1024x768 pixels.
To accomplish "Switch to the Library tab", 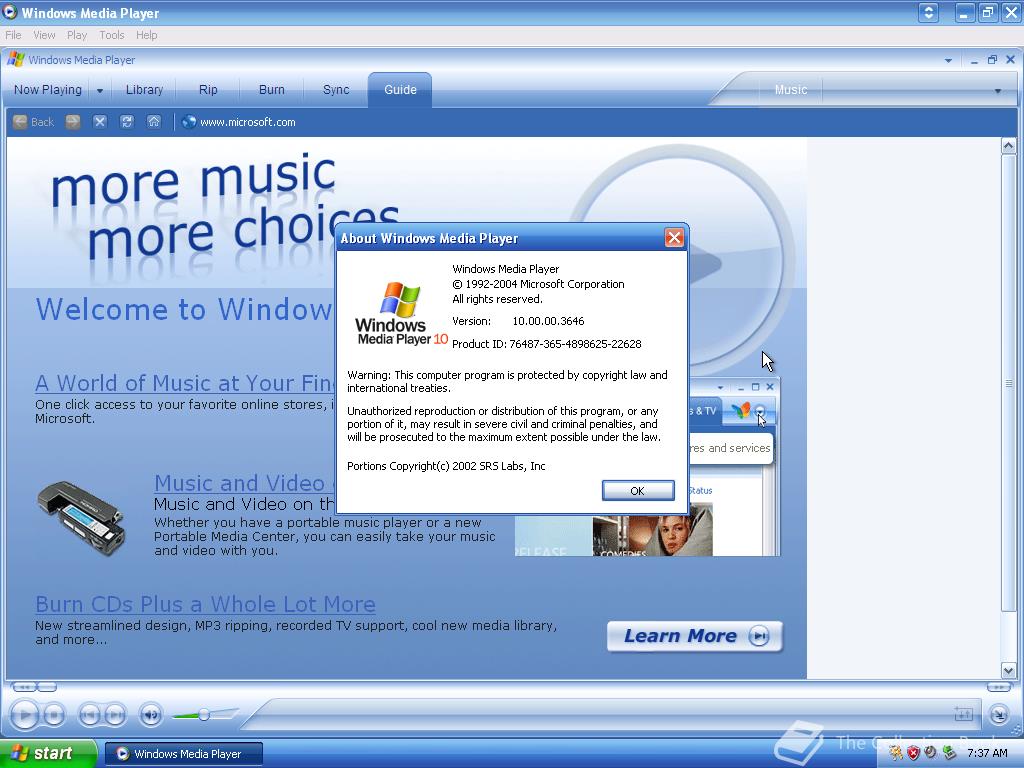I will (x=144, y=90).
